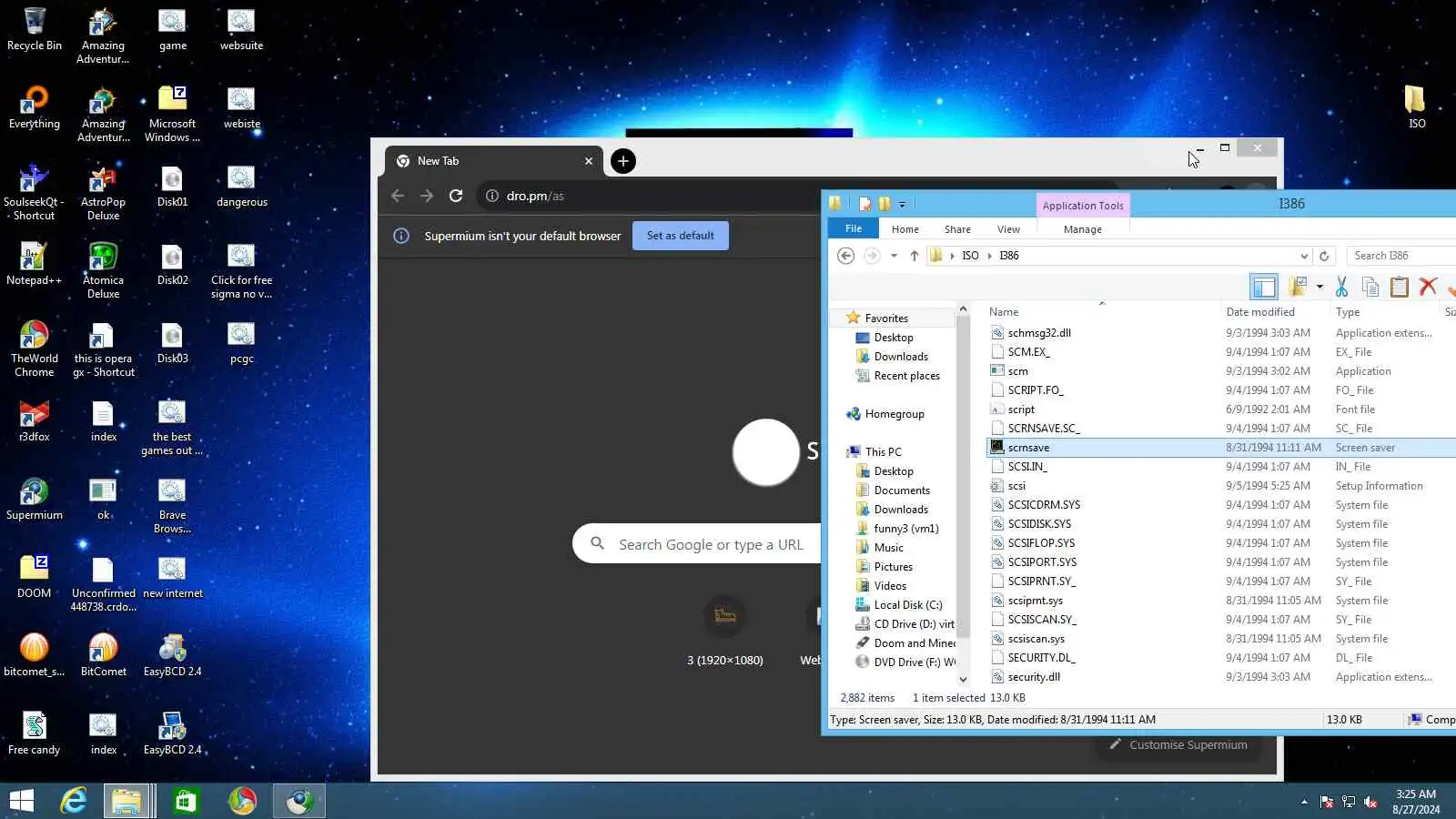Sort files by Date modified column

[x=1260, y=312]
